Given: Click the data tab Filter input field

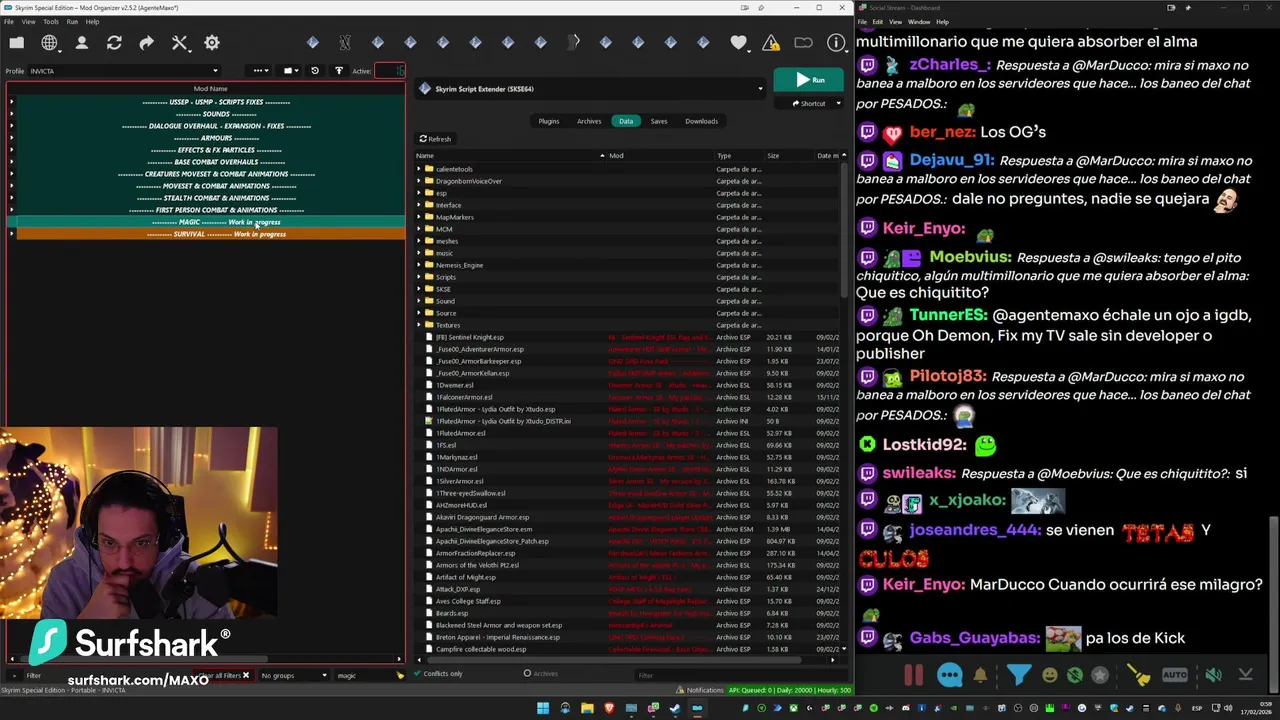Looking at the screenshot, I should pyautogui.click(x=740, y=675).
